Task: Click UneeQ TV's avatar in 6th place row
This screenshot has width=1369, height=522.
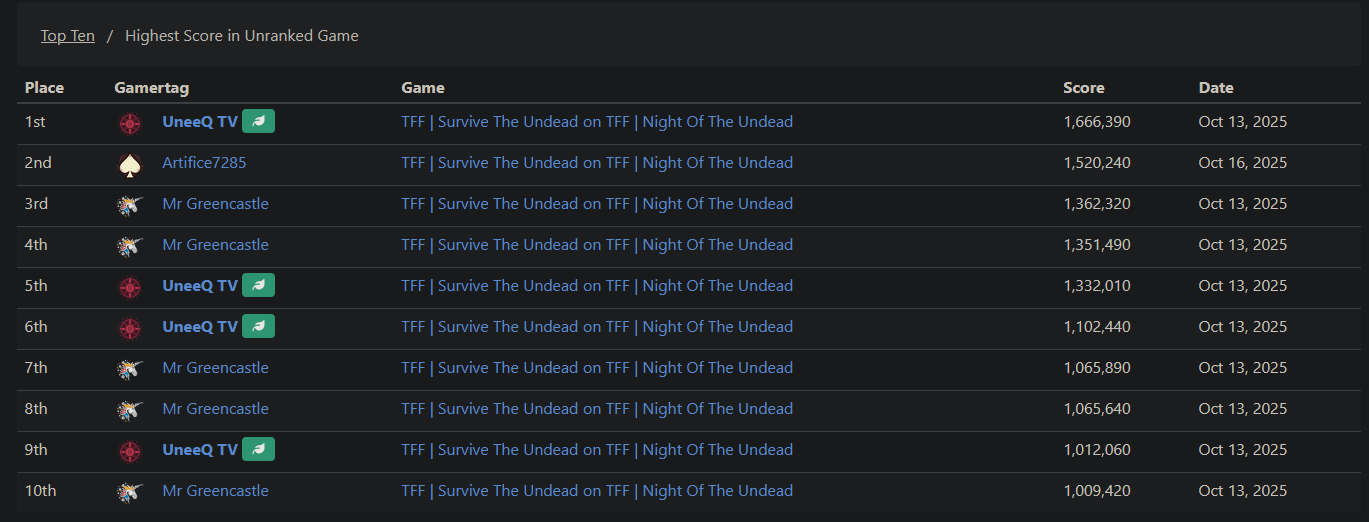Action: 129,327
